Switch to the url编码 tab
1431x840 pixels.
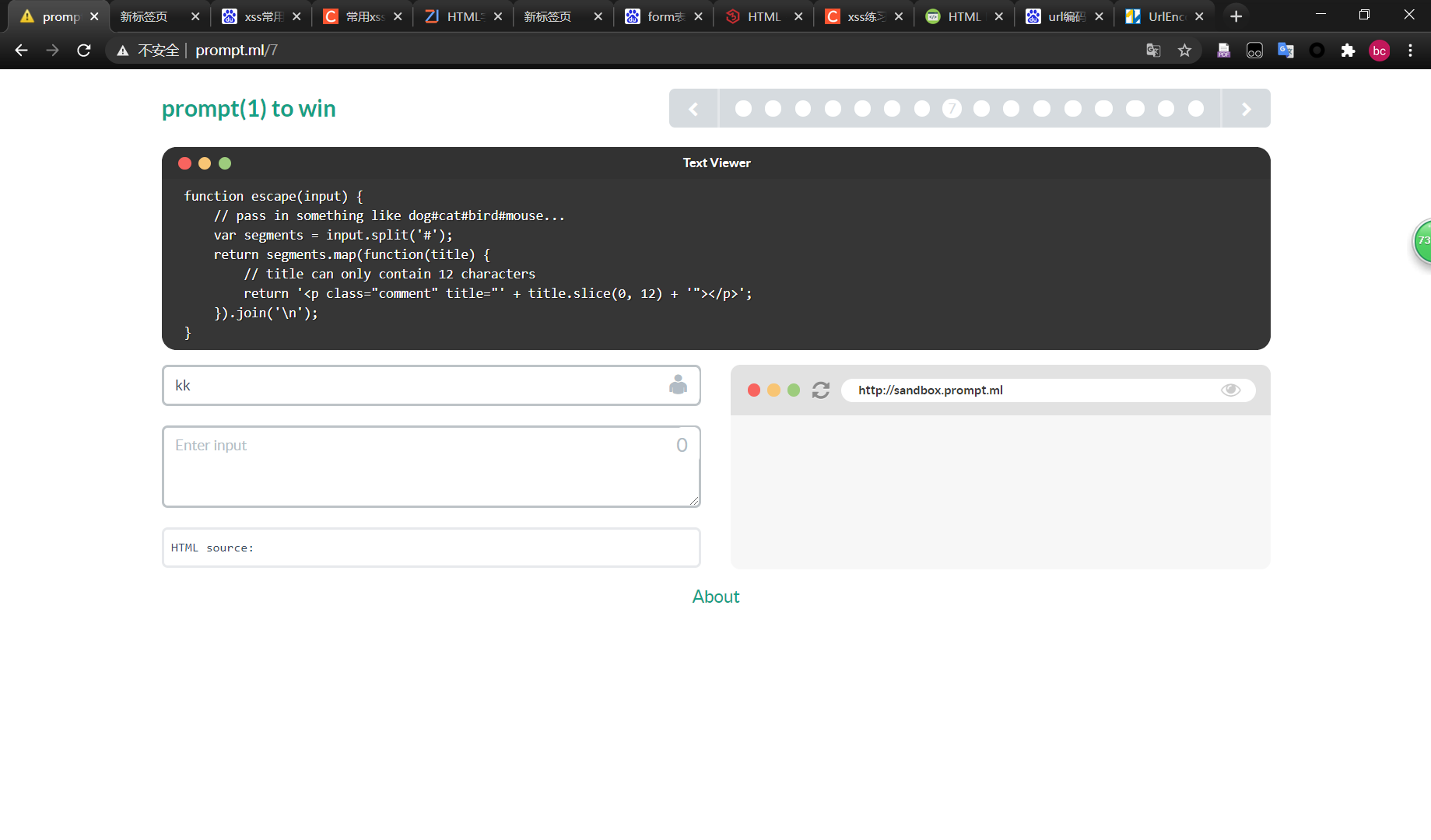point(1066,16)
